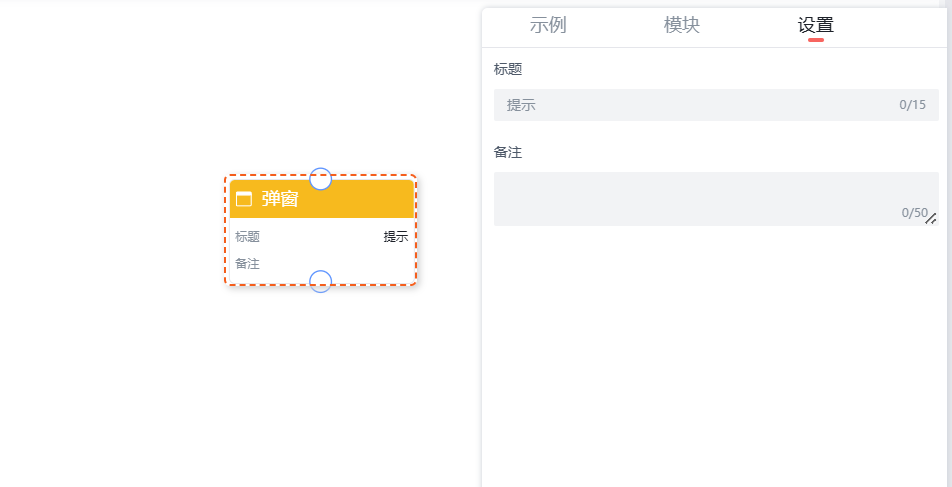Select the 弹窗 node title text
The image size is (952, 487).
pyautogui.click(x=280, y=199)
